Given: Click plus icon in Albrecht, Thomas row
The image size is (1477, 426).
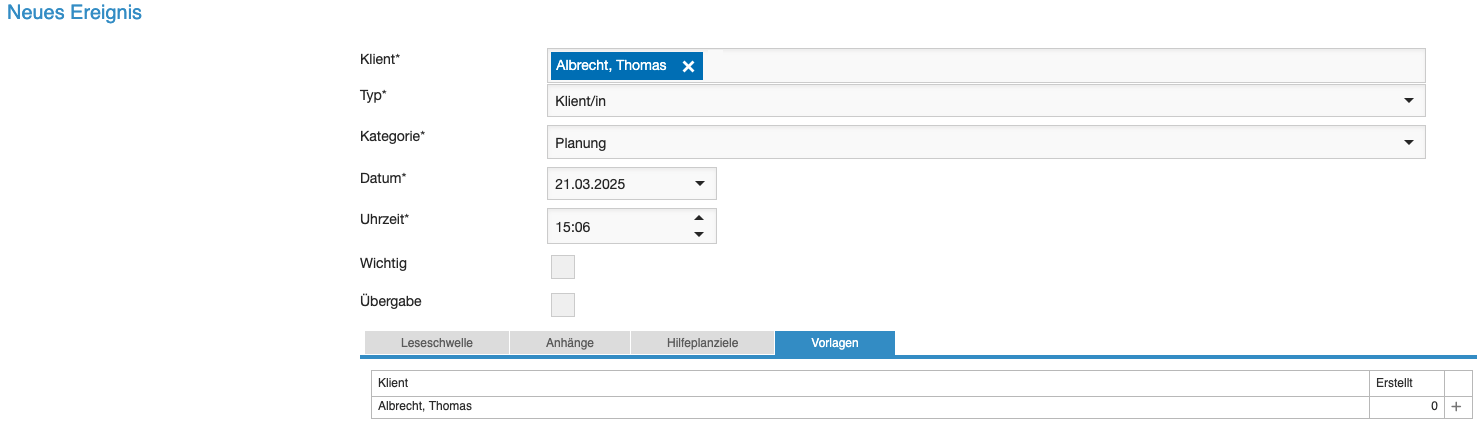Looking at the screenshot, I should click(x=1456, y=407).
